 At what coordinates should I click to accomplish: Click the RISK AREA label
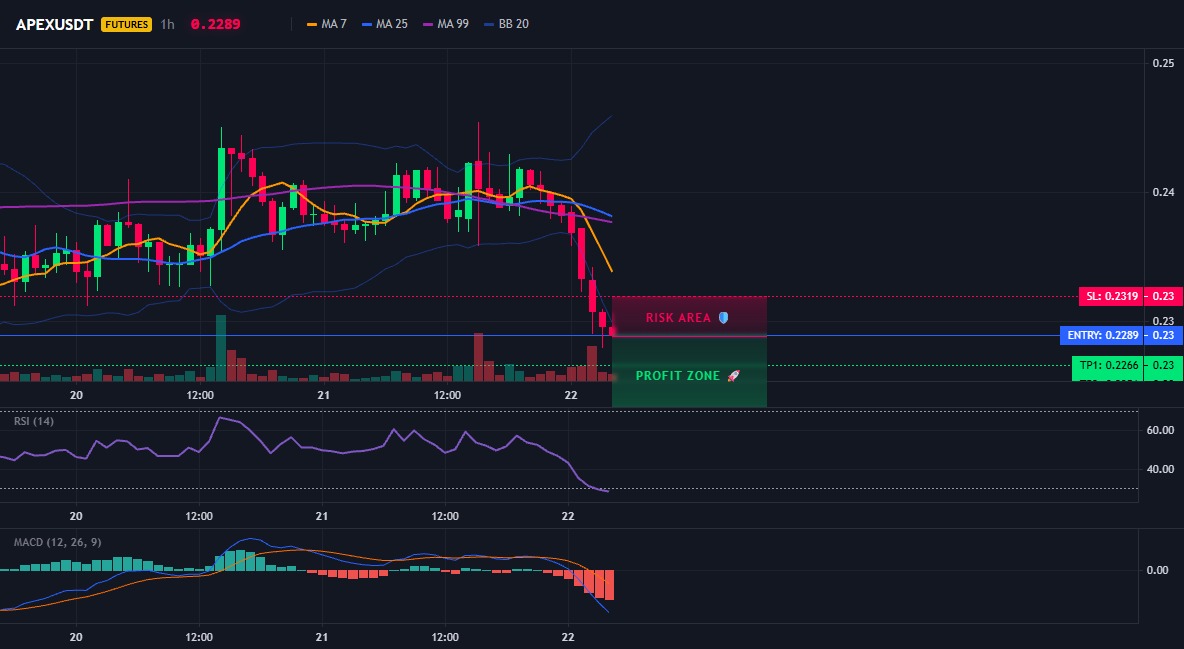click(678, 318)
